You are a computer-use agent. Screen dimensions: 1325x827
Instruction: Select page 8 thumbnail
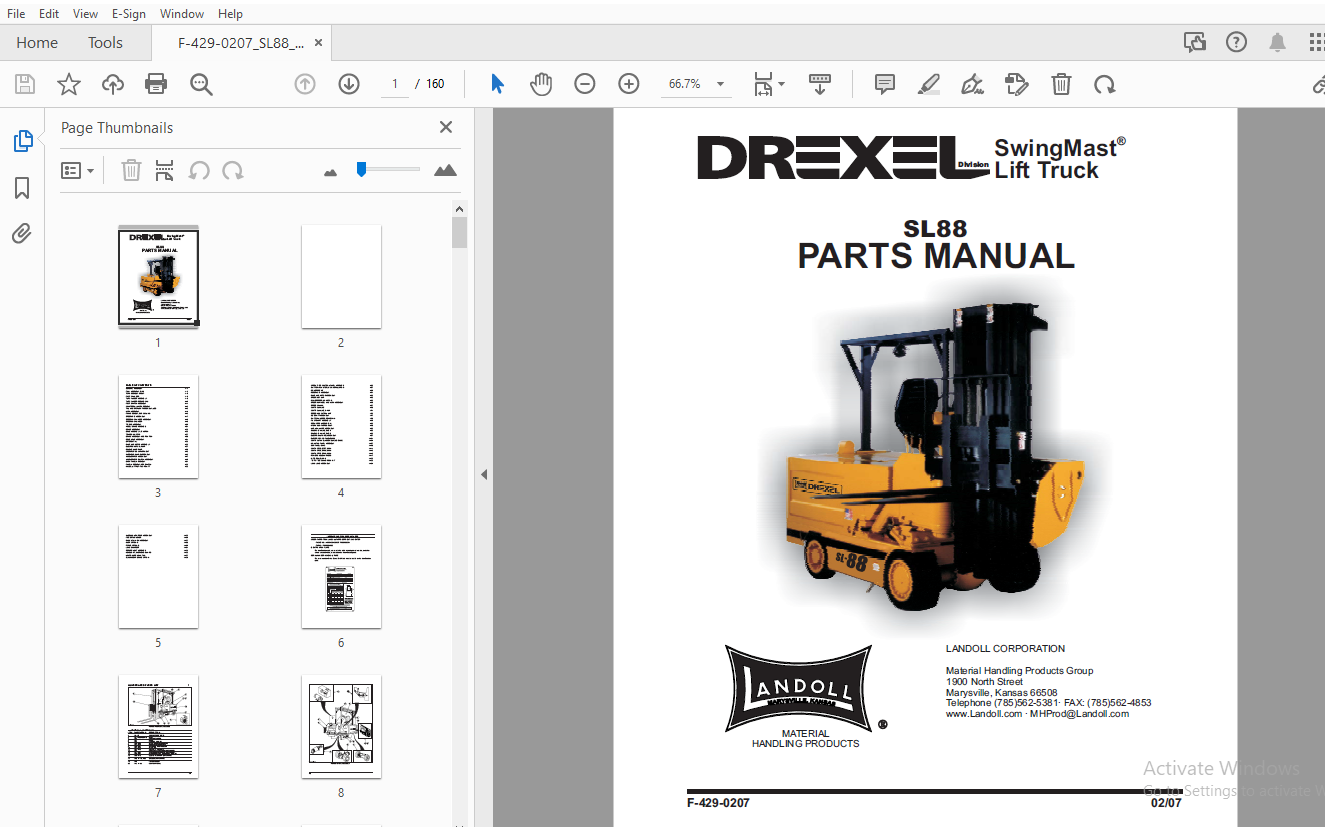[341, 726]
